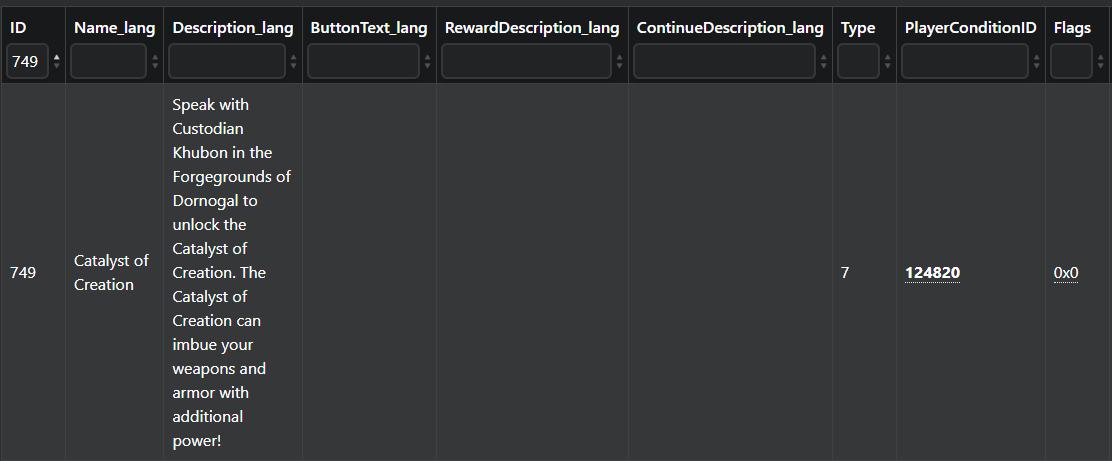Focus the Flags filter input
Image resolution: width=1112 pixels, height=461 pixels.
[1071, 61]
